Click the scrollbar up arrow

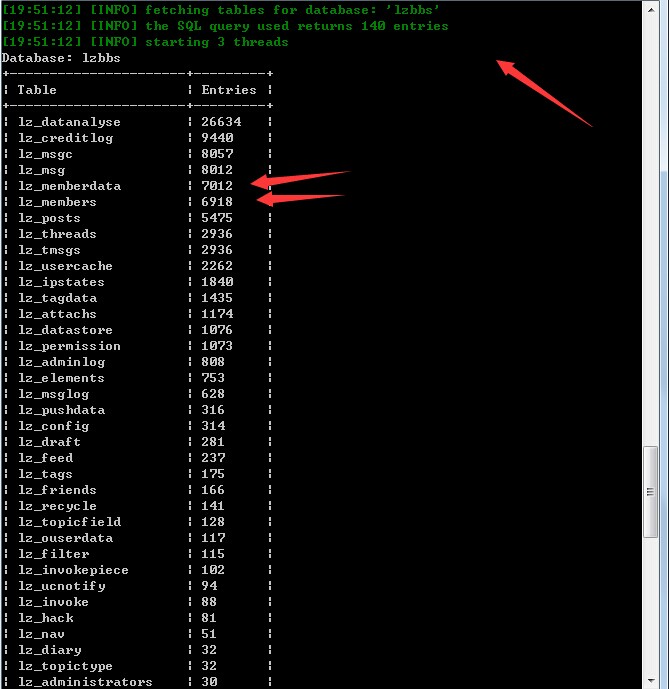tap(651, 10)
